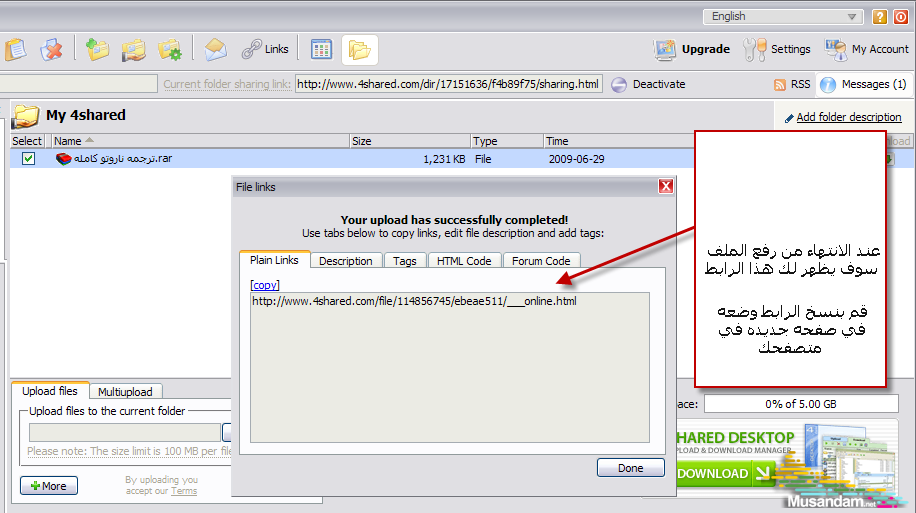
Task: Open the Links chain toolbar item
Action: 265,49
